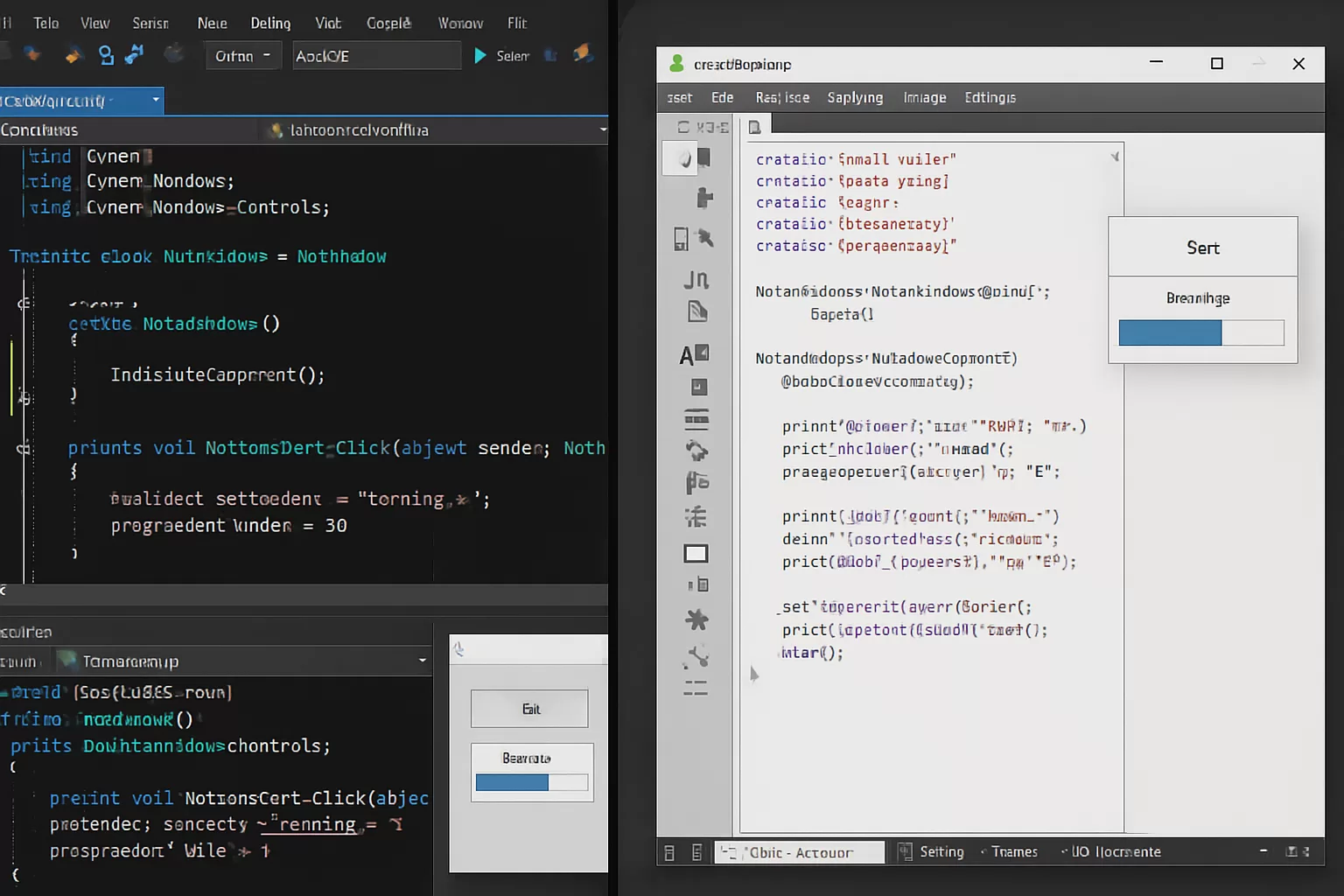This screenshot has width=1344, height=896.
Task: Click the blue arrows icon in the IDE toolbar
Action: coord(134,54)
